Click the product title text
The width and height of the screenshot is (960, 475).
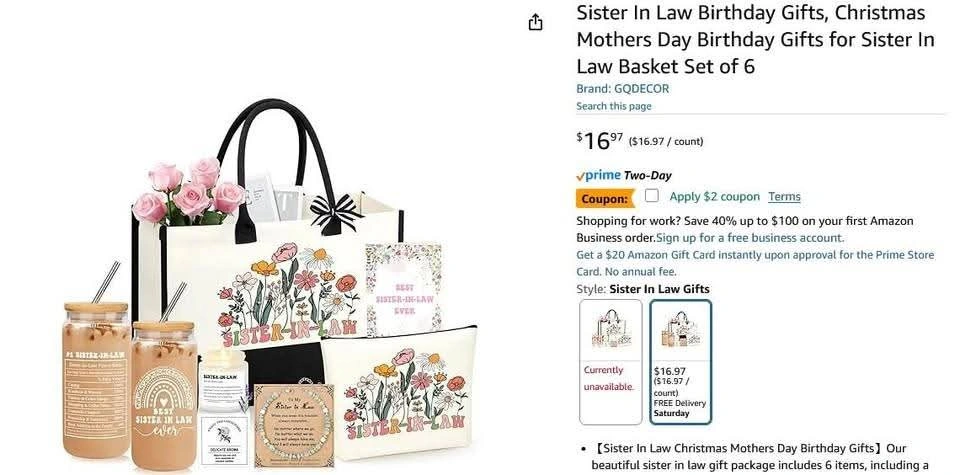pyautogui.click(x=755, y=39)
